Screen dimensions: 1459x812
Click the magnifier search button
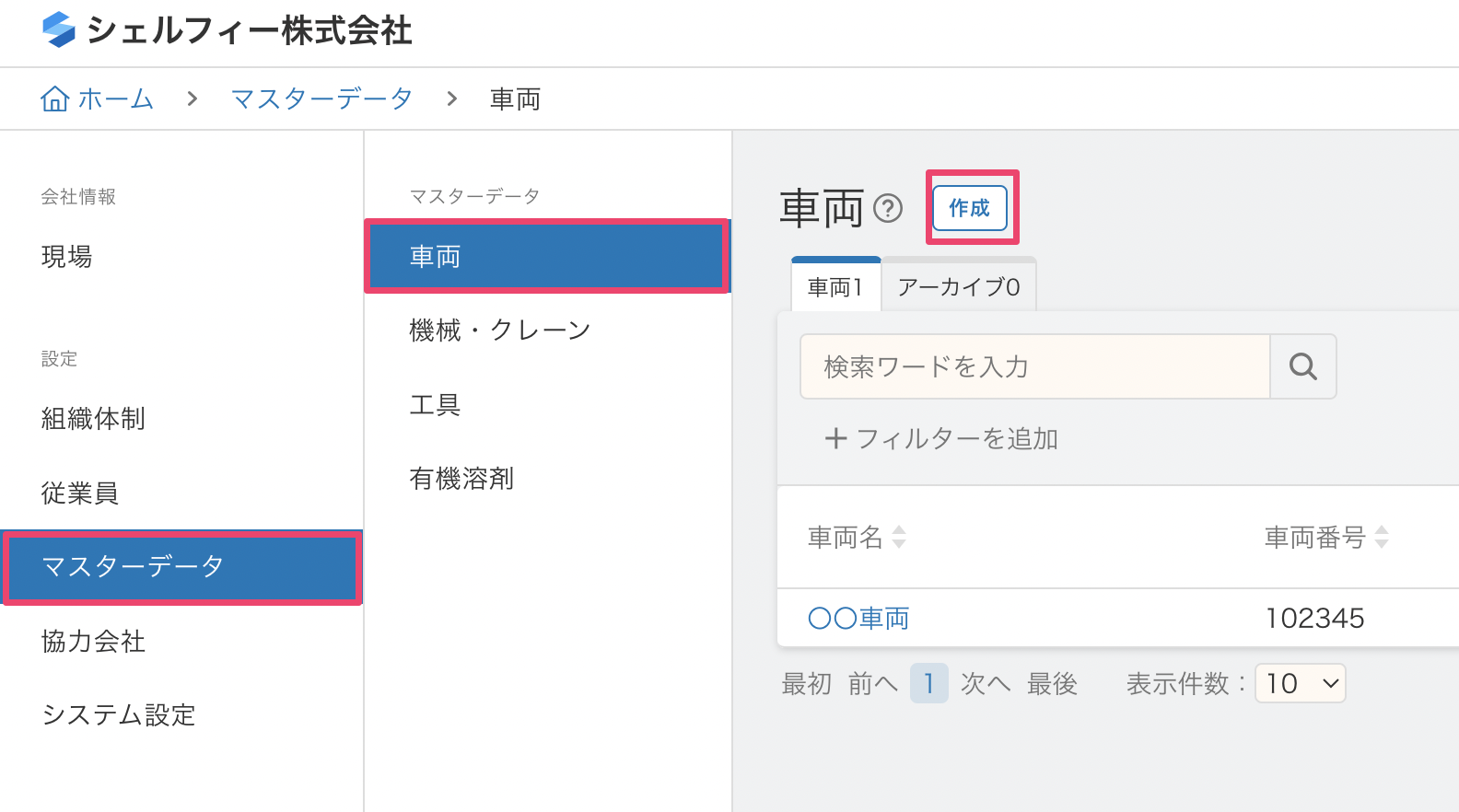pyautogui.click(x=1302, y=366)
